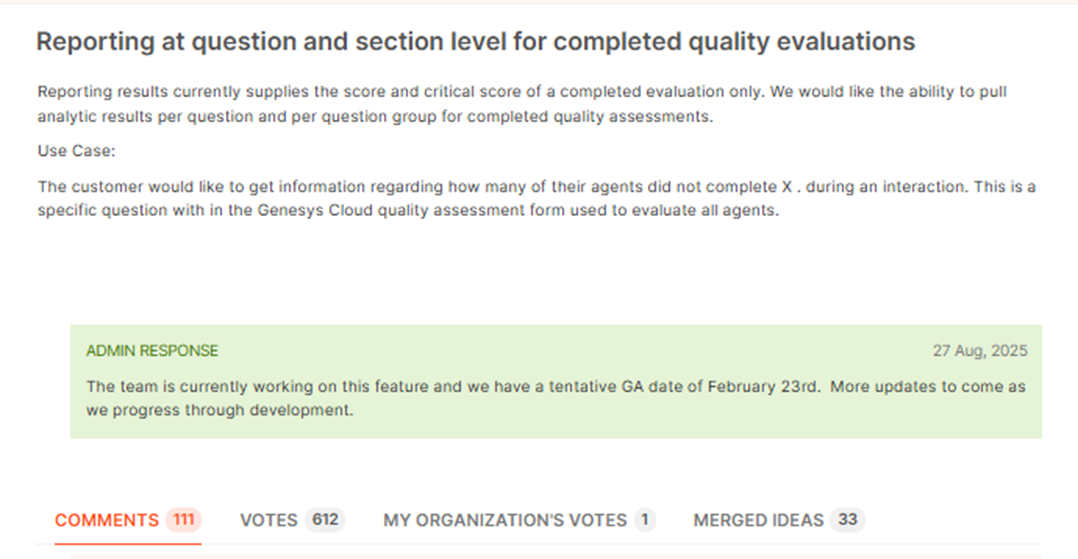This screenshot has width=1078, height=559.
Task: Open the Comments tab
Action: (106, 520)
